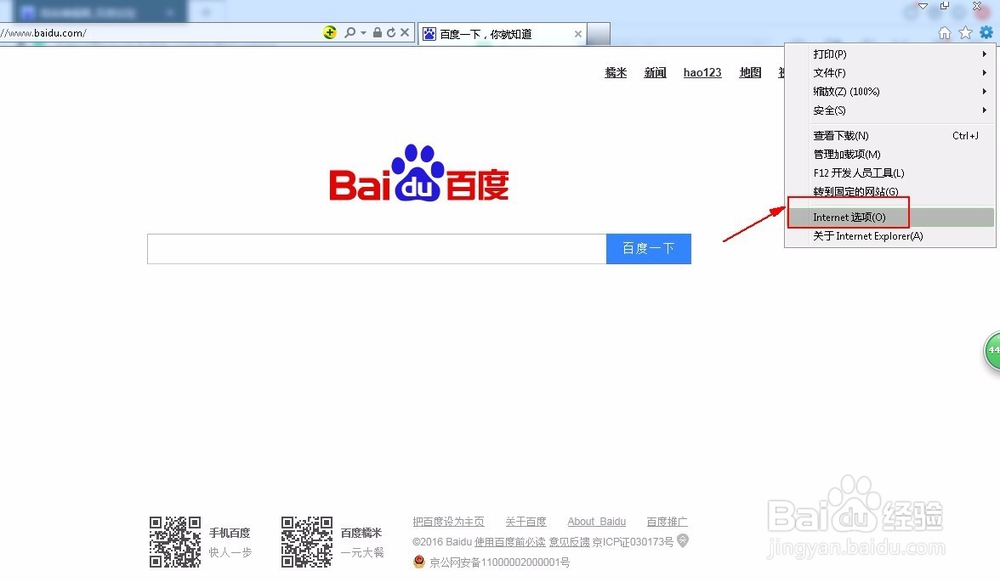Click the 百度糯米 QR code
Image resolution: width=1000 pixels, height=582 pixels.
pos(307,542)
